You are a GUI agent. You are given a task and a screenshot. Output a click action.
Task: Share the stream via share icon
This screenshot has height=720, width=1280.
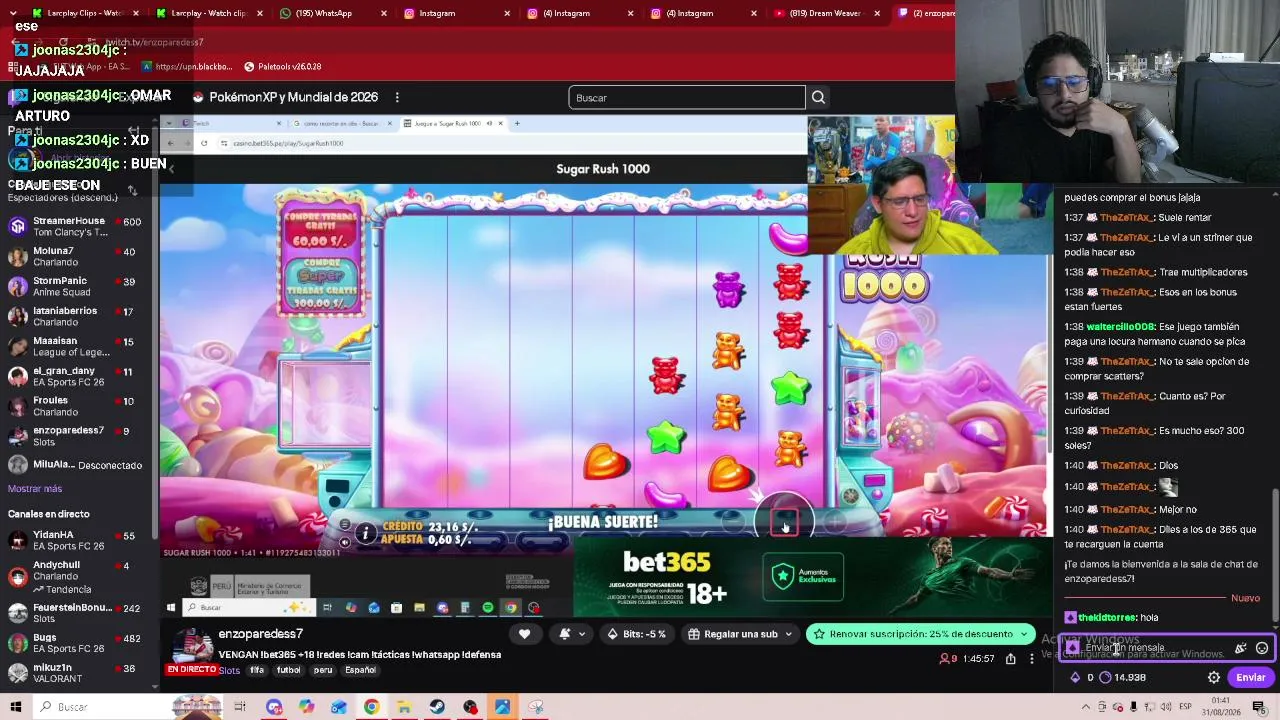pyautogui.click(x=1011, y=659)
